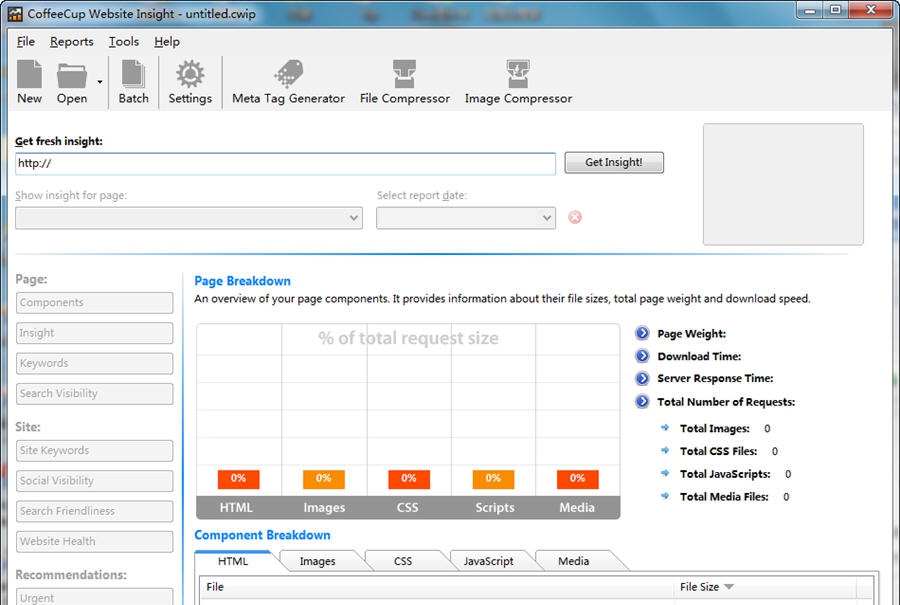Launch Batch processing from the toolbar
This screenshot has height=605, width=900.
click(133, 81)
